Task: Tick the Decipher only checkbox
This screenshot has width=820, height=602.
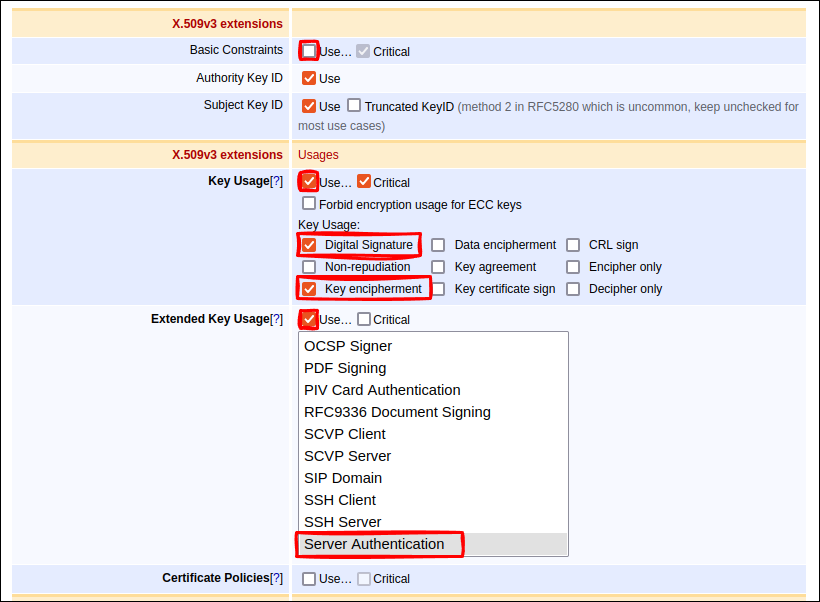Action: (x=573, y=289)
